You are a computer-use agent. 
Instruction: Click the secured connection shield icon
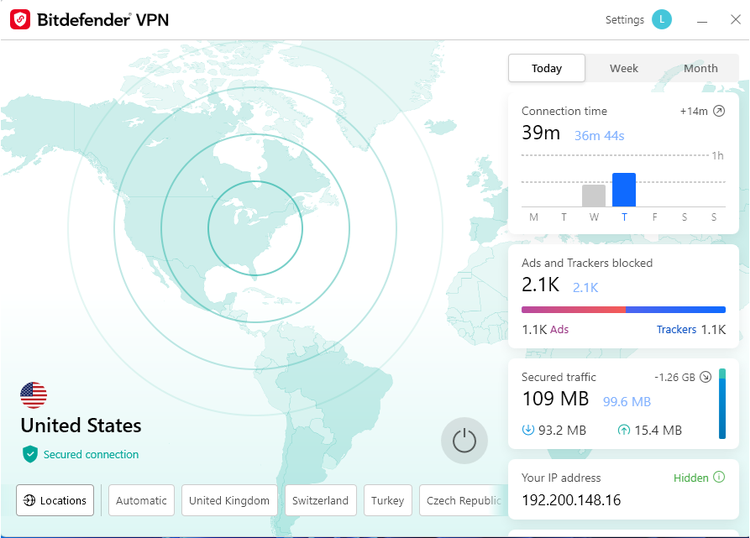[30, 454]
